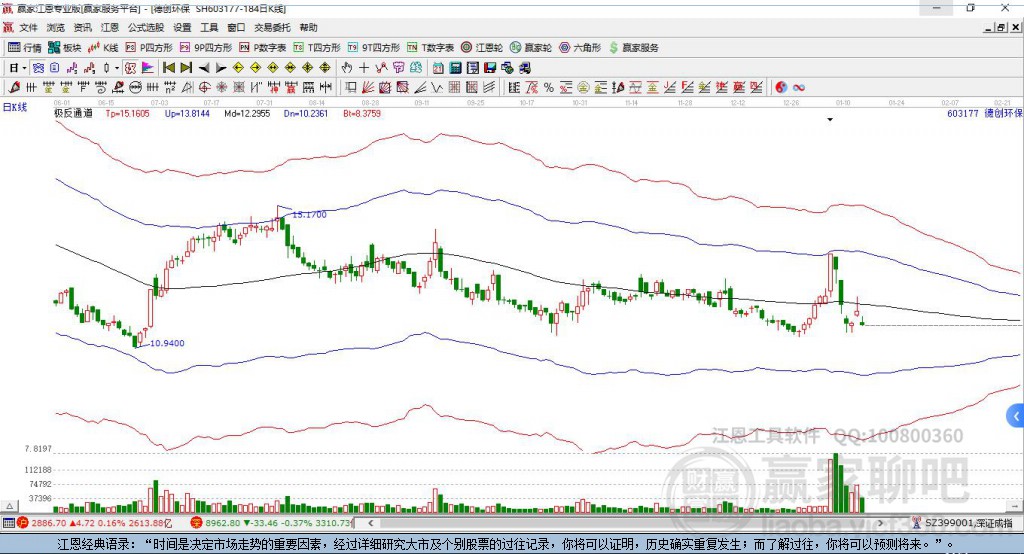Open the 行情 quotes view
The image size is (1024, 554).
point(24,48)
